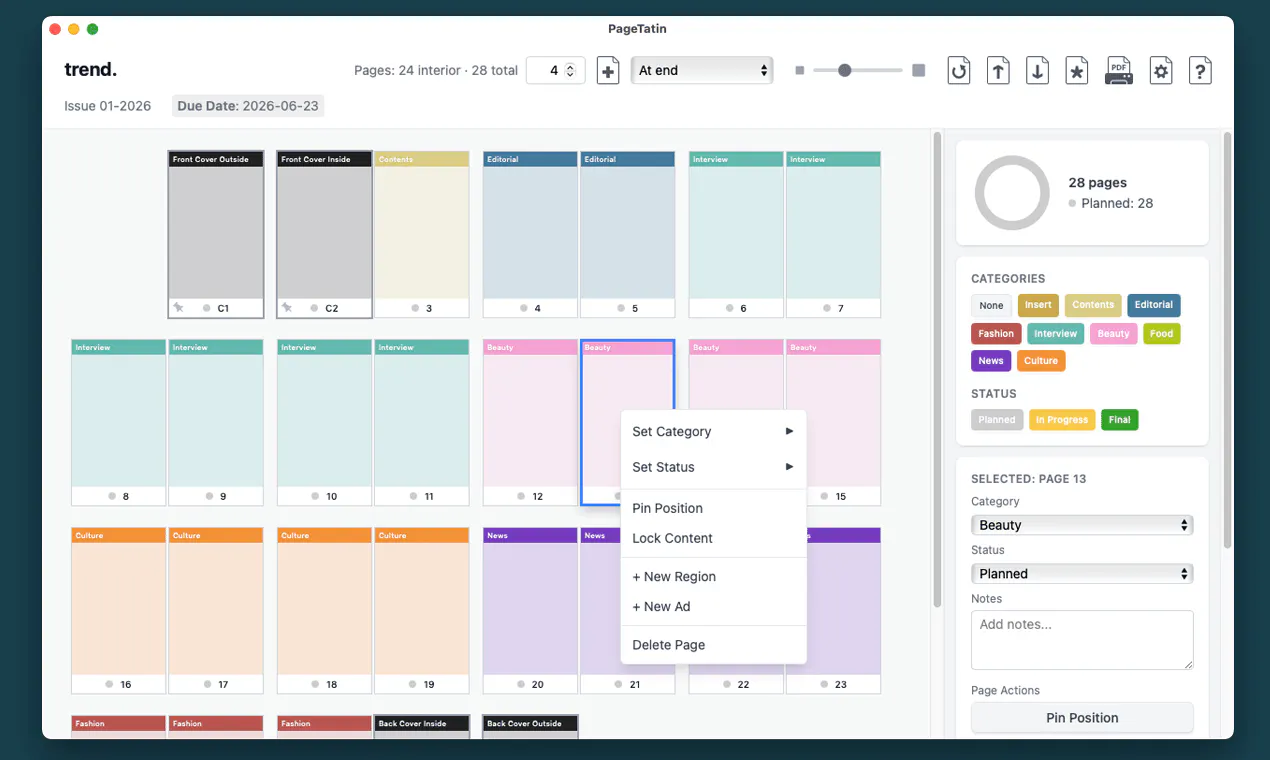
Task: Select the News page 20 thumbnail
Action: point(530,610)
